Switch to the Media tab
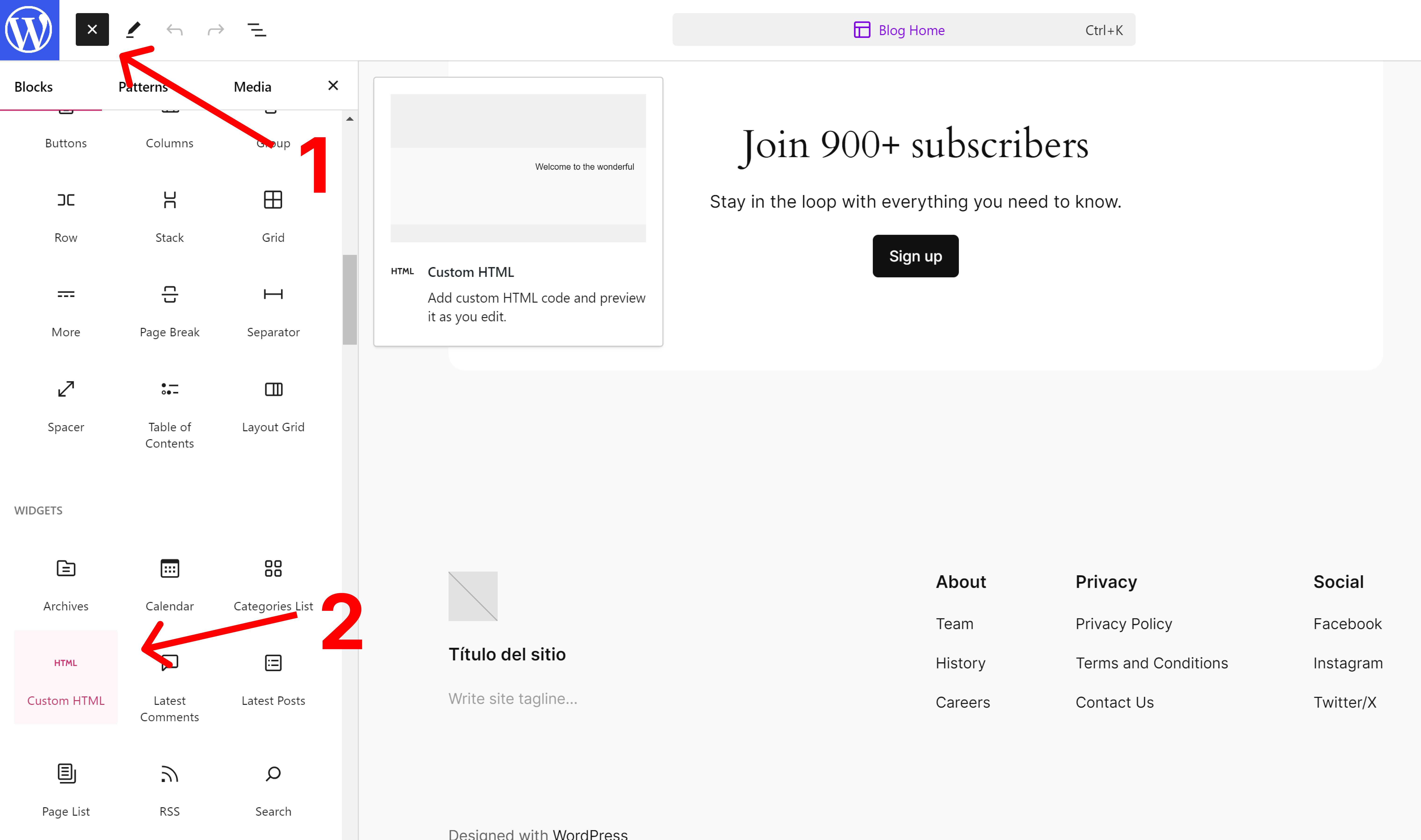1421x840 pixels. [252, 87]
